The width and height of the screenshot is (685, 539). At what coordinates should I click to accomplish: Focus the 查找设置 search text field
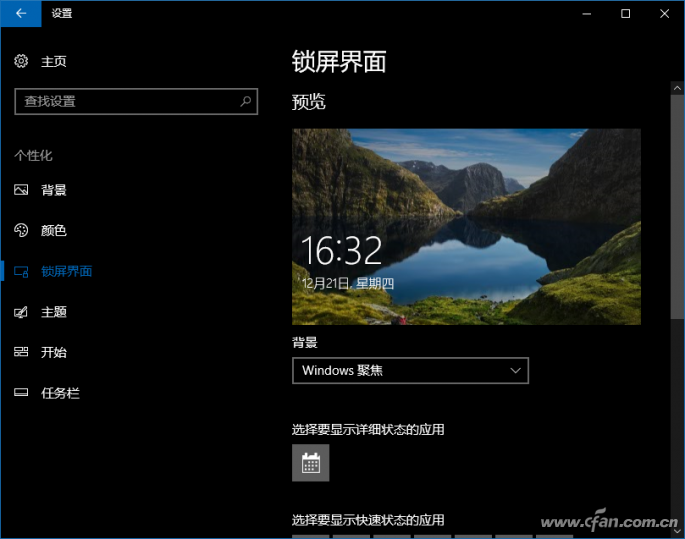125,101
